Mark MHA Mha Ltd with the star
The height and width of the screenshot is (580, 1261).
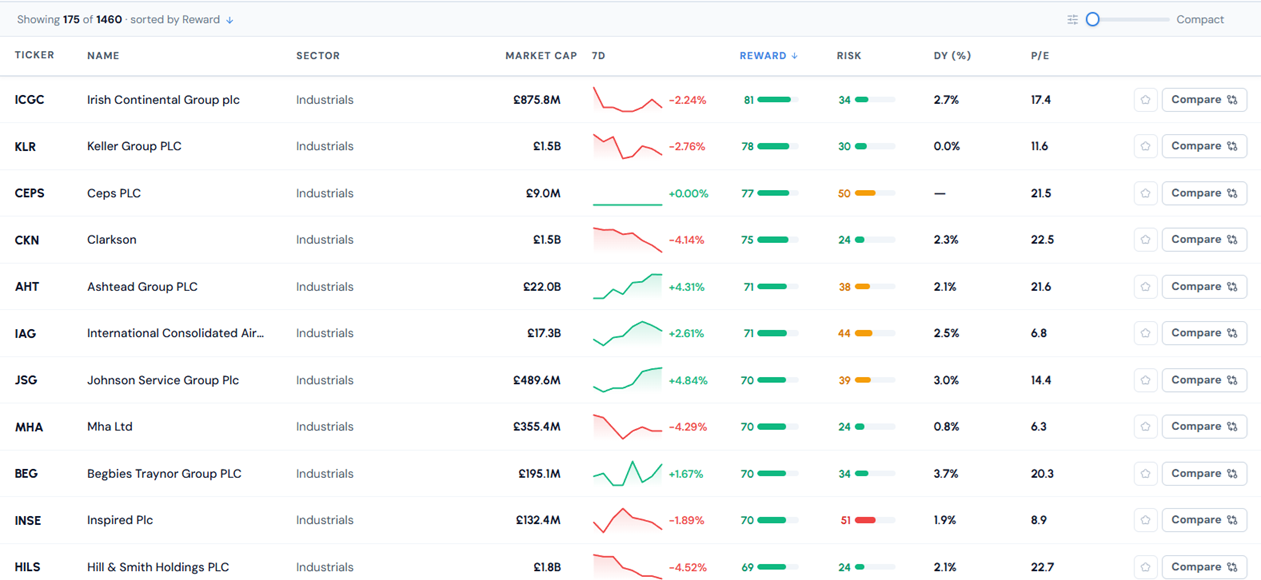pos(1145,427)
